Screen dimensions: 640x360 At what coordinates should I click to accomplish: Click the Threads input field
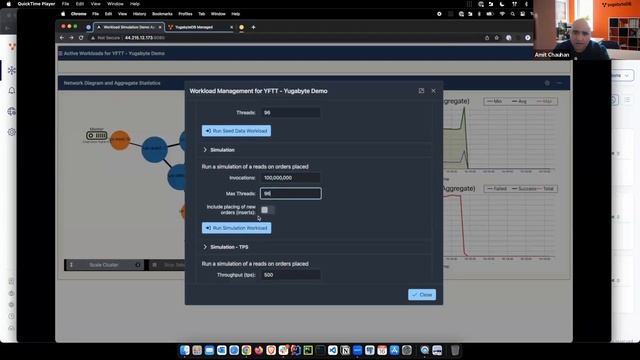290,112
